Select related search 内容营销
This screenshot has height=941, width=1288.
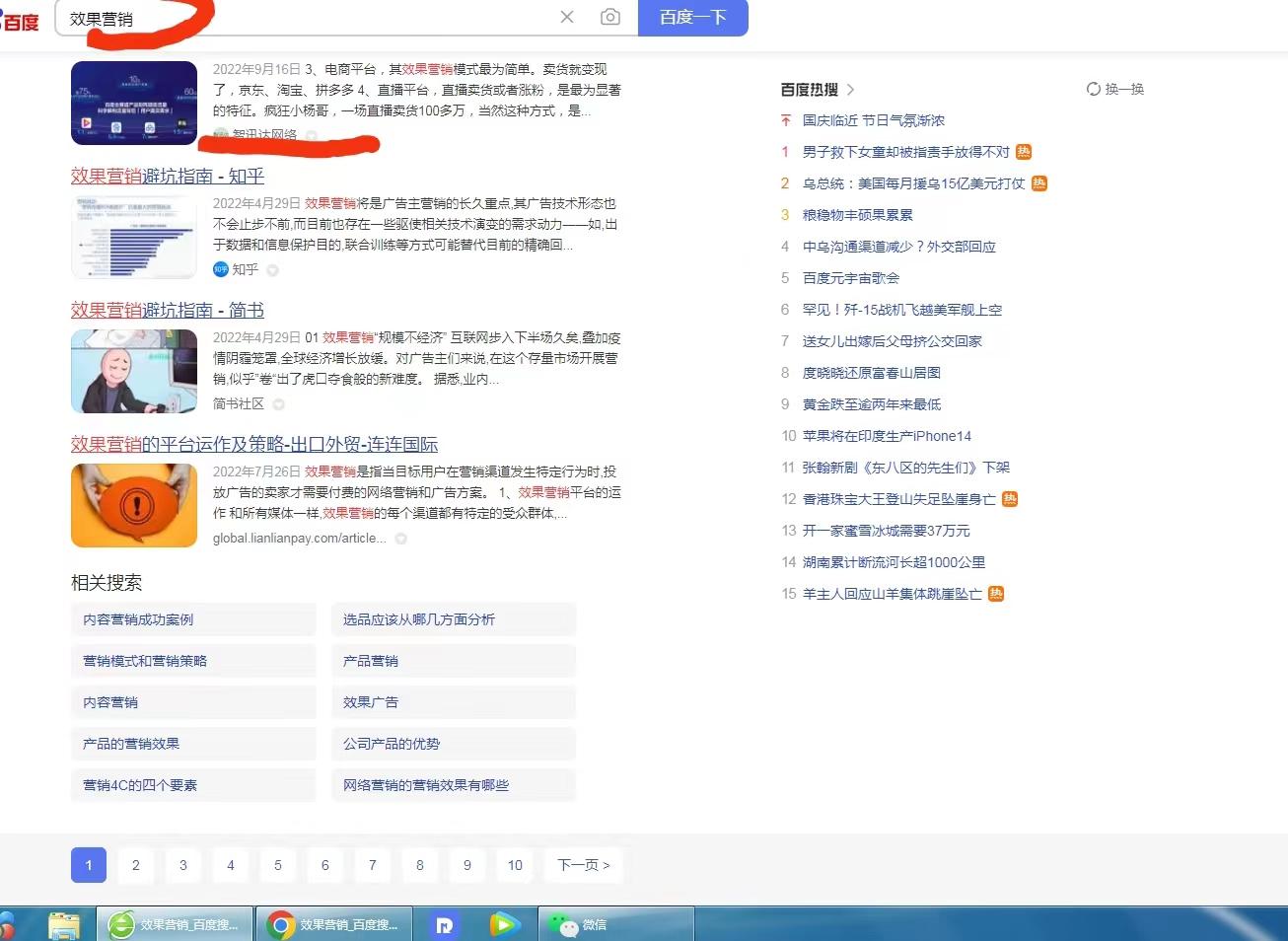tap(193, 702)
